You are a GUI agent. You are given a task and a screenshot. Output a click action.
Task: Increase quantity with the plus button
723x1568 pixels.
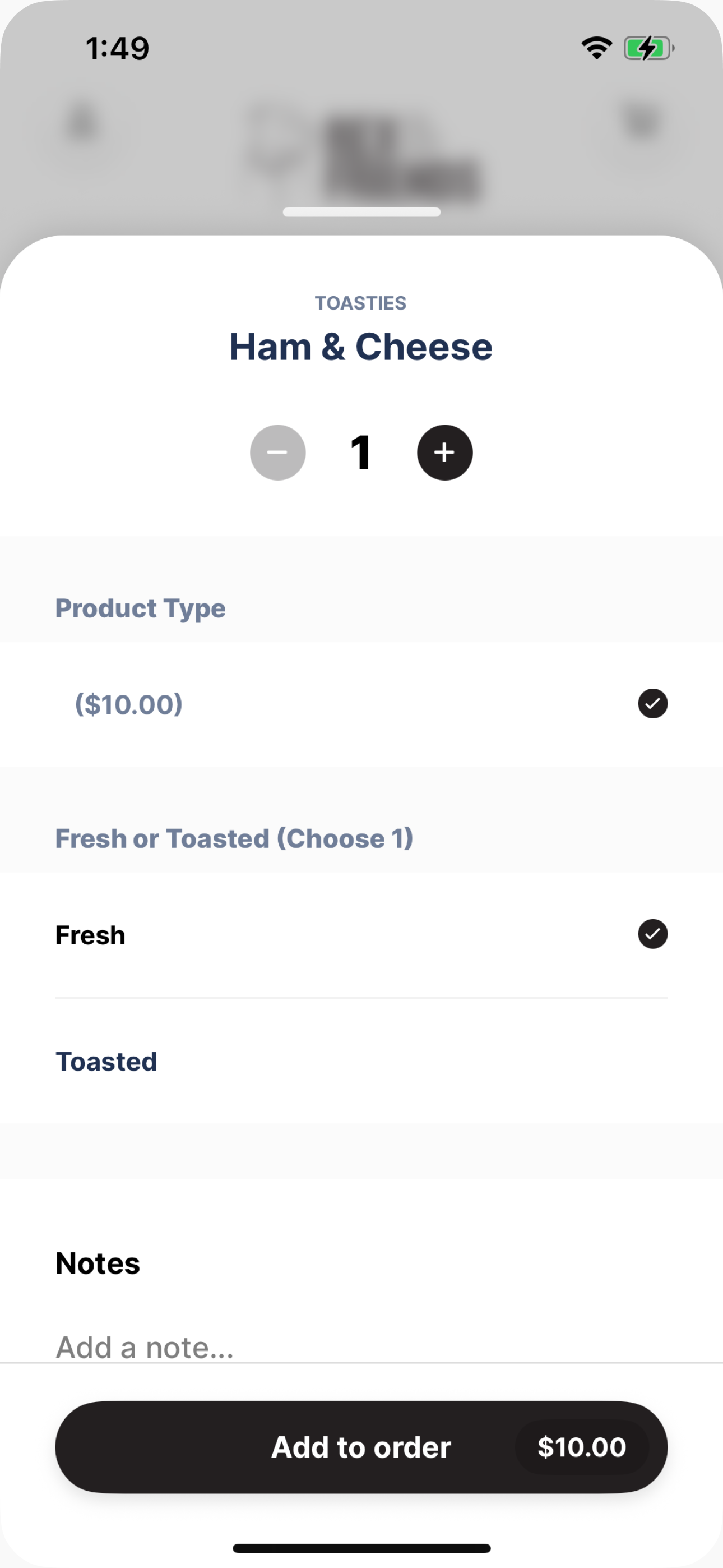pos(444,452)
